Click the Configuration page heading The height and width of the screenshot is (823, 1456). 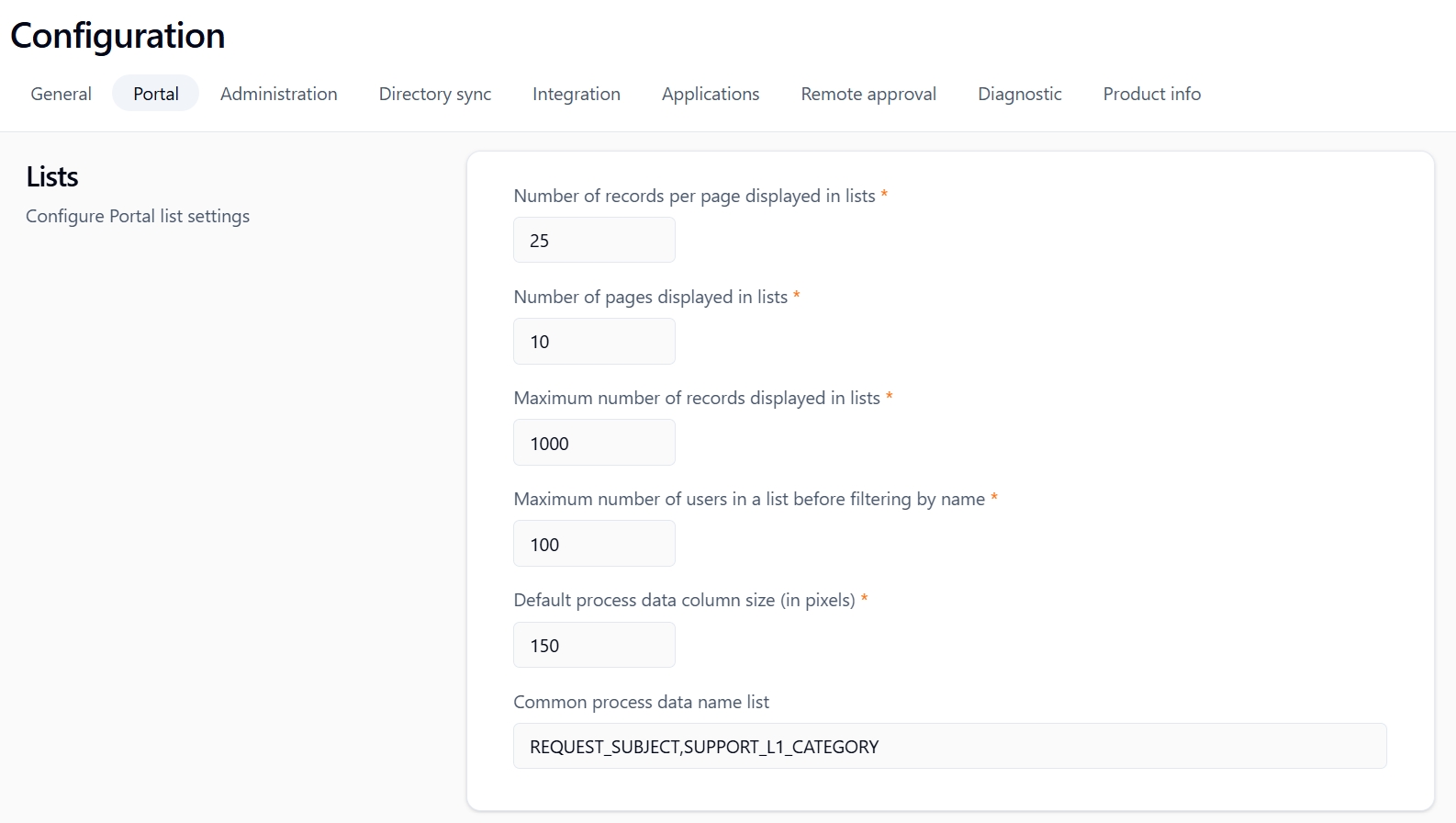tap(118, 36)
